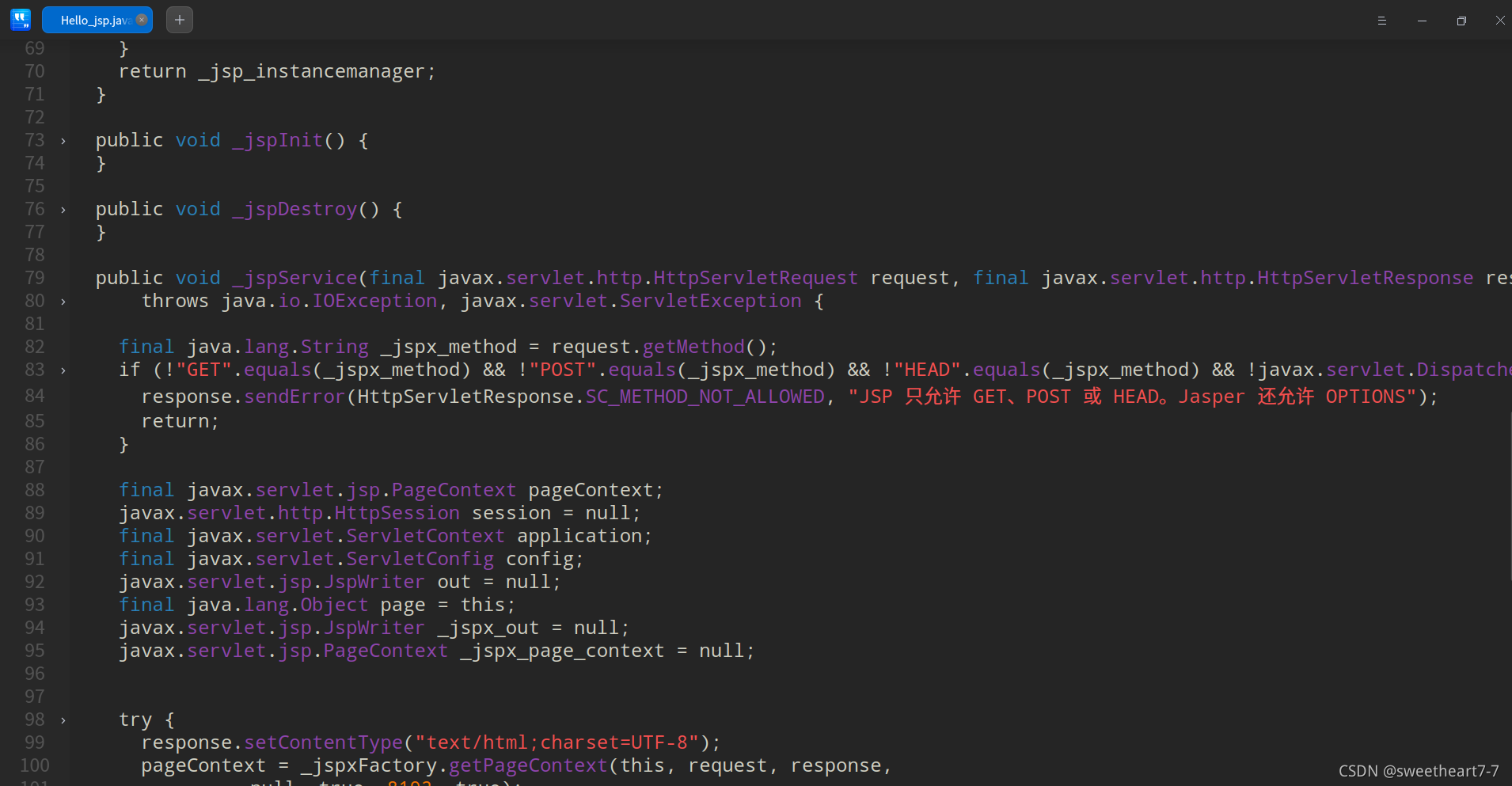This screenshot has height=786, width=1512.
Task: Click the blue app logo icon
Action: (x=21, y=20)
